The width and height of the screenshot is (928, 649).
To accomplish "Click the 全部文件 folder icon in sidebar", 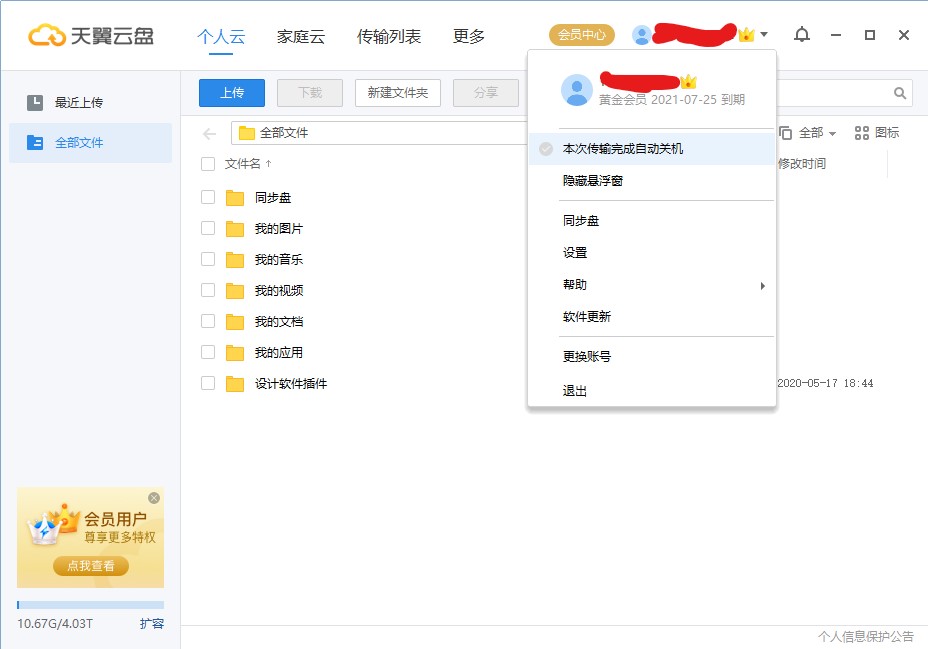I will pyautogui.click(x=35, y=143).
